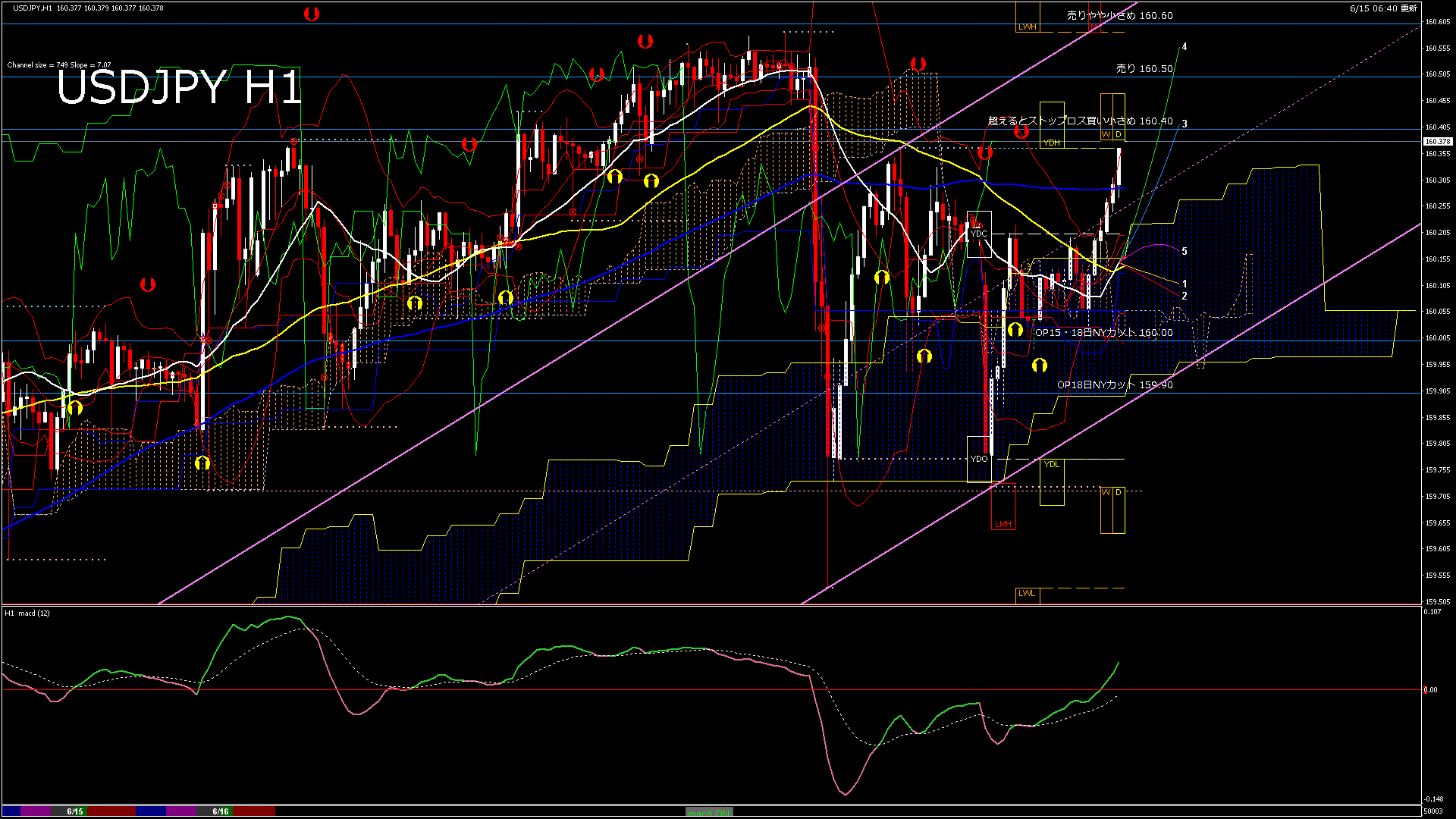Screen dimensions: 1456x819
Task: Click the projection line end label "5"
Action: coord(1185,251)
